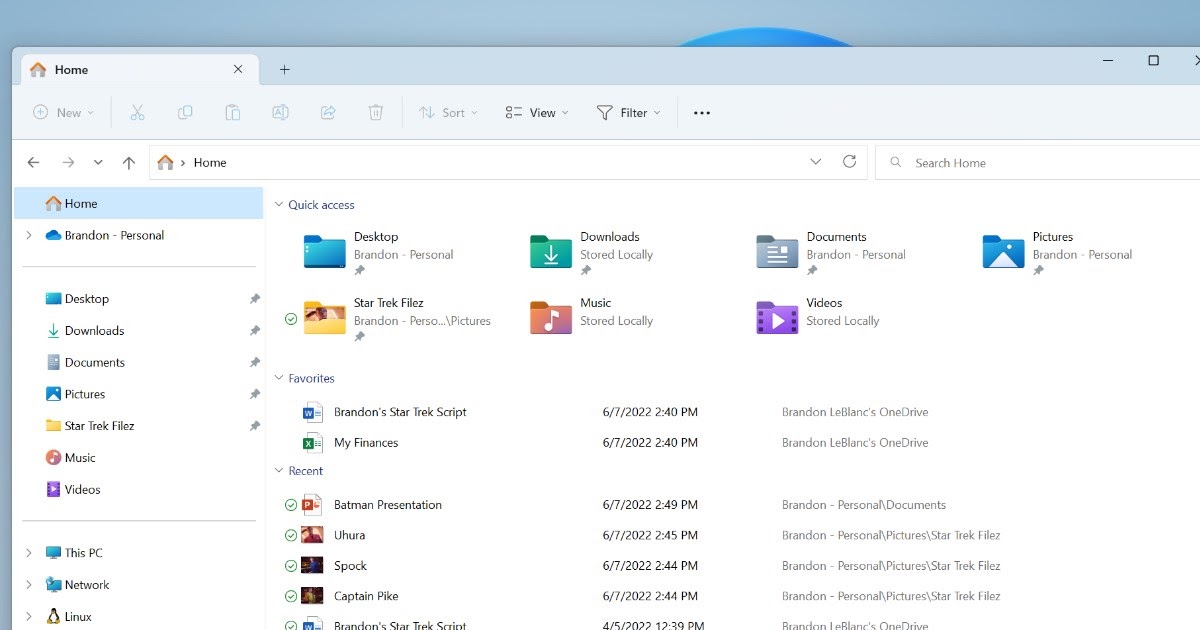Open the Filter dropdown menu

pyautogui.click(x=629, y=113)
